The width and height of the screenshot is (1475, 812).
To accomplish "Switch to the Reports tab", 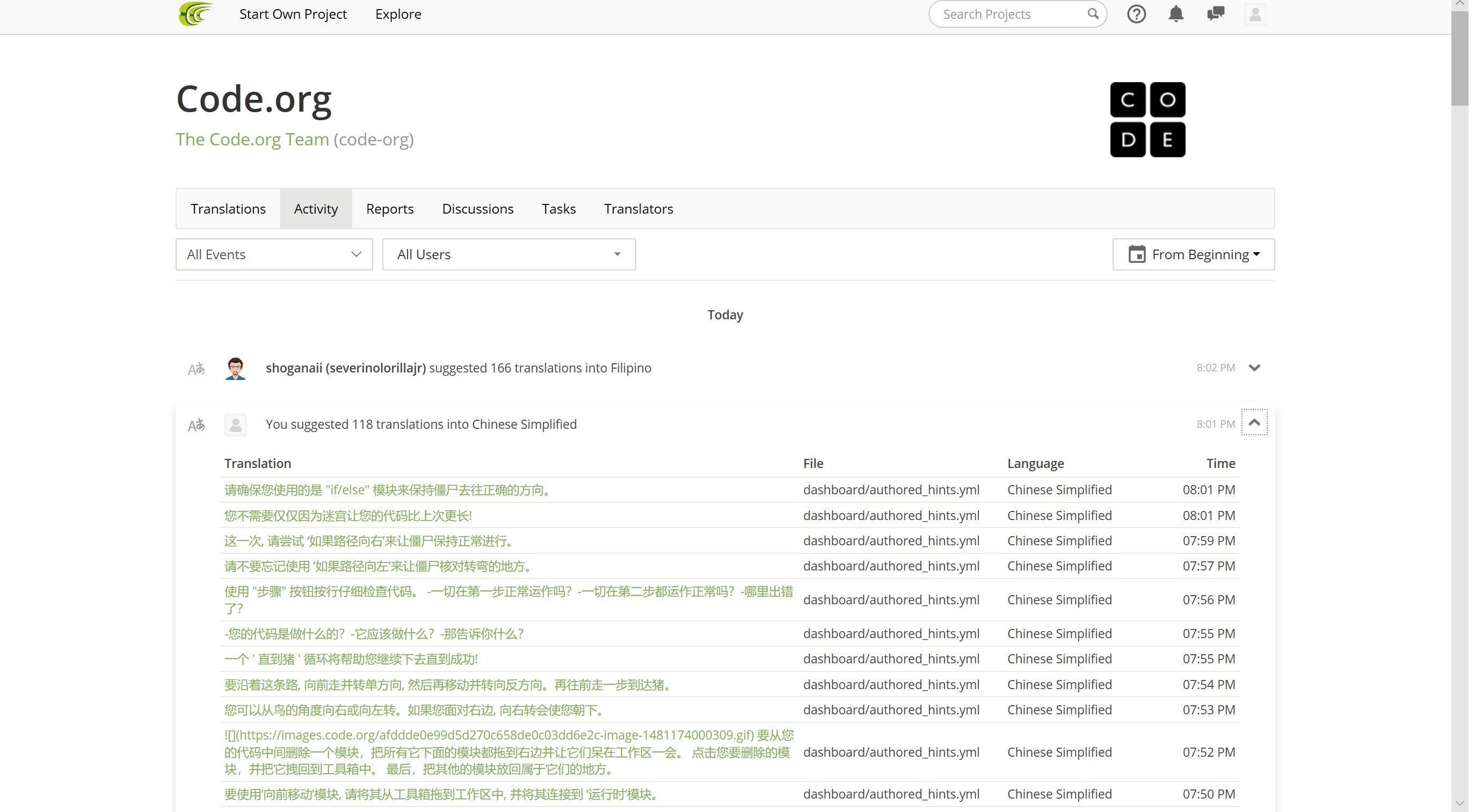I will [x=389, y=209].
